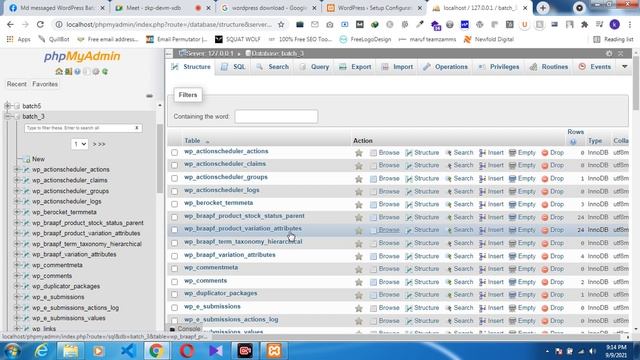
Task: Sort by the Table column header
Action: [x=192, y=141]
